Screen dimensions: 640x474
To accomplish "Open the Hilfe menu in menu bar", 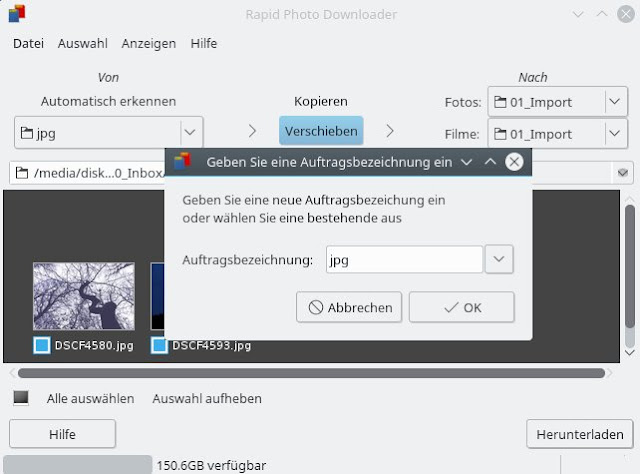I will (x=204, y=43).
